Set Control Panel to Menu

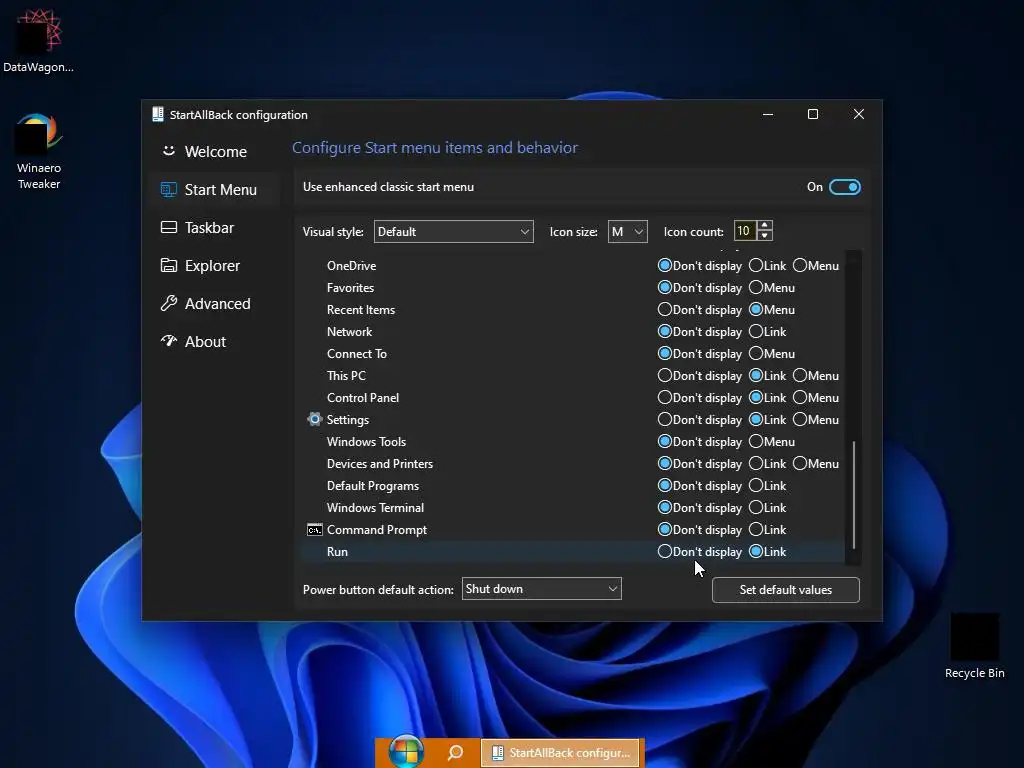pos(816,398)
